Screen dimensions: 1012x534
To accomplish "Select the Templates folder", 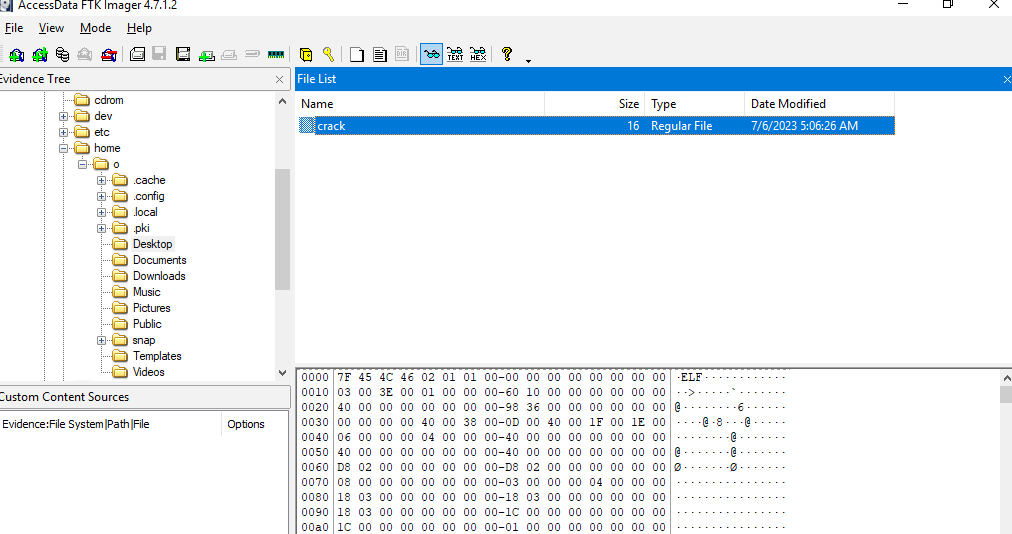I will click(x=157, y=356).
